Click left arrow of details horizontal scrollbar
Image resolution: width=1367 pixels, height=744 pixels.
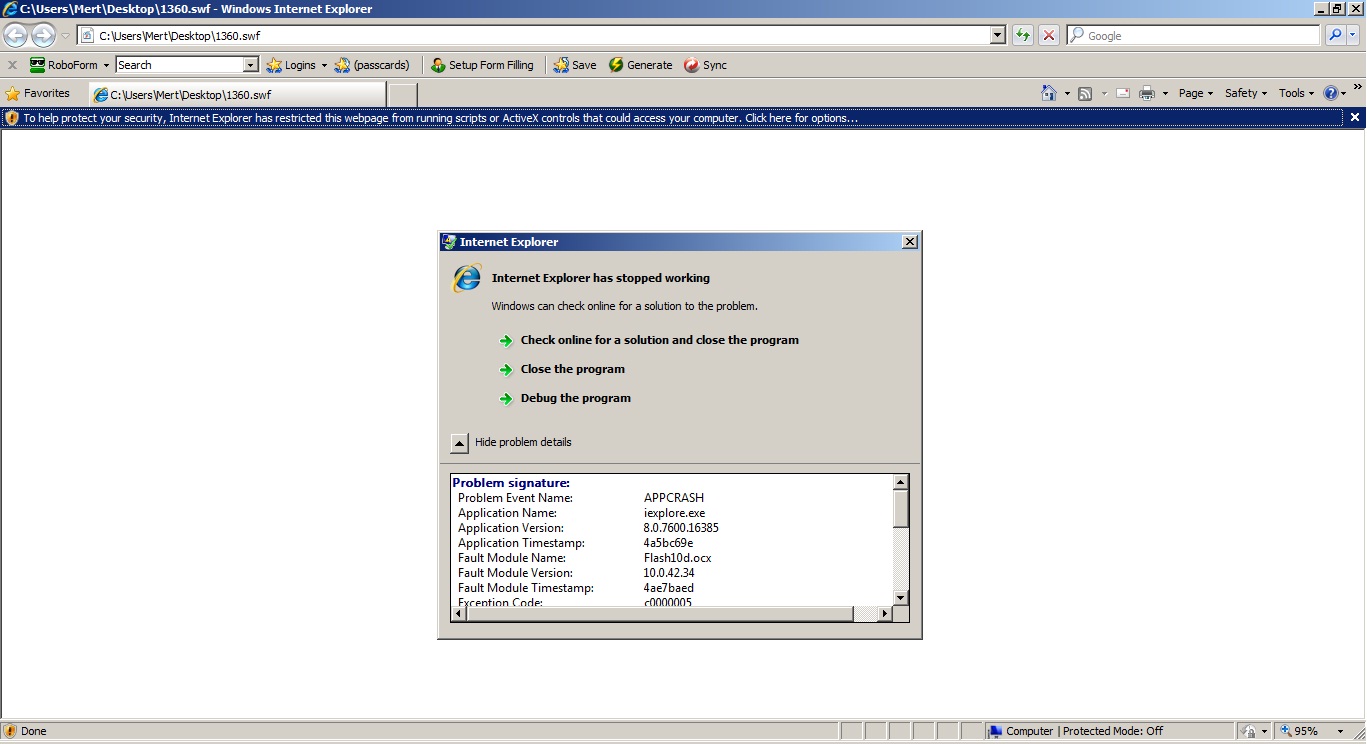pos(459,614)
